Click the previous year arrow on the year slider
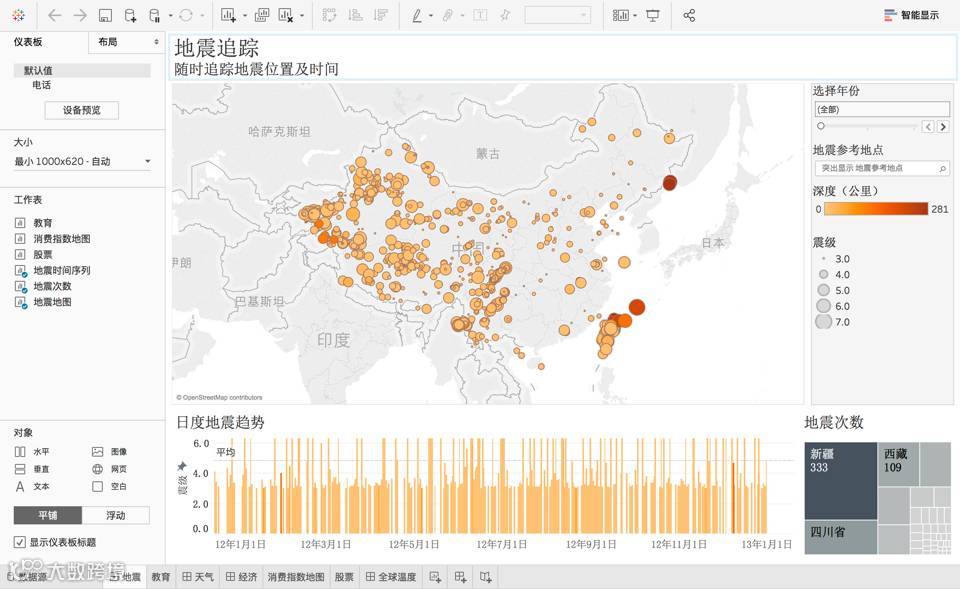The image size is (960, 589). tap(929, 127)
